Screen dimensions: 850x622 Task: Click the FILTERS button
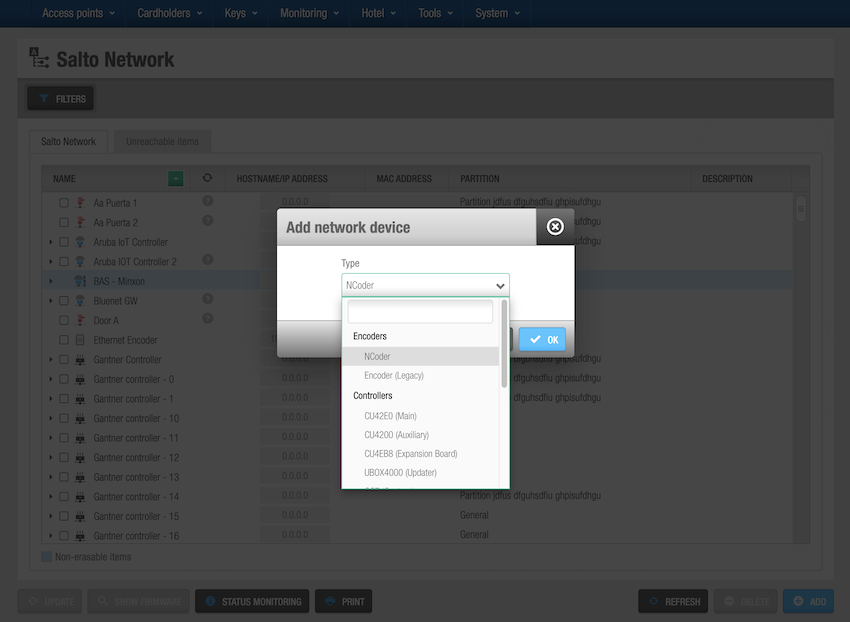pos(61,99)
